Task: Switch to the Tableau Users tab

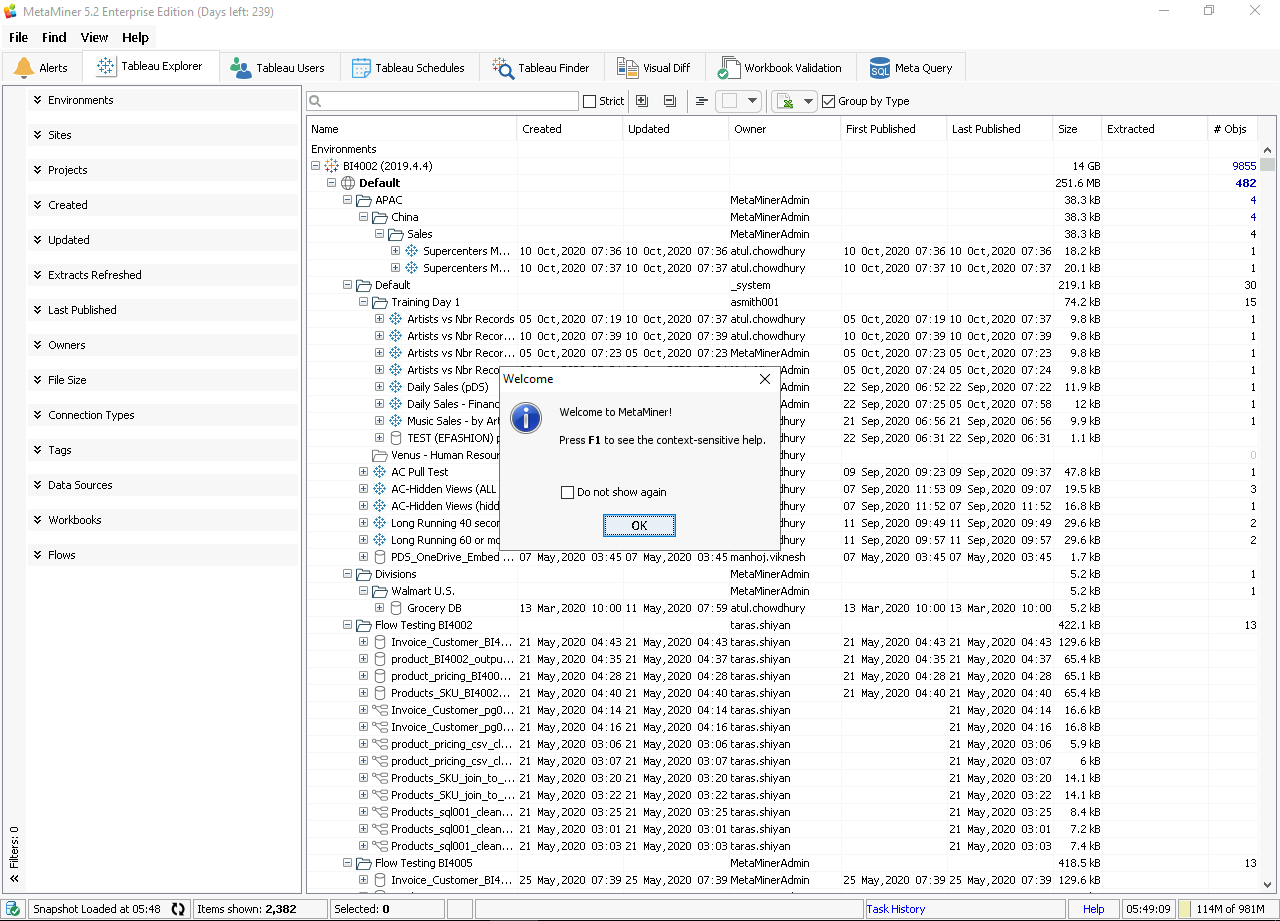Action: click(x=279, y=68)
